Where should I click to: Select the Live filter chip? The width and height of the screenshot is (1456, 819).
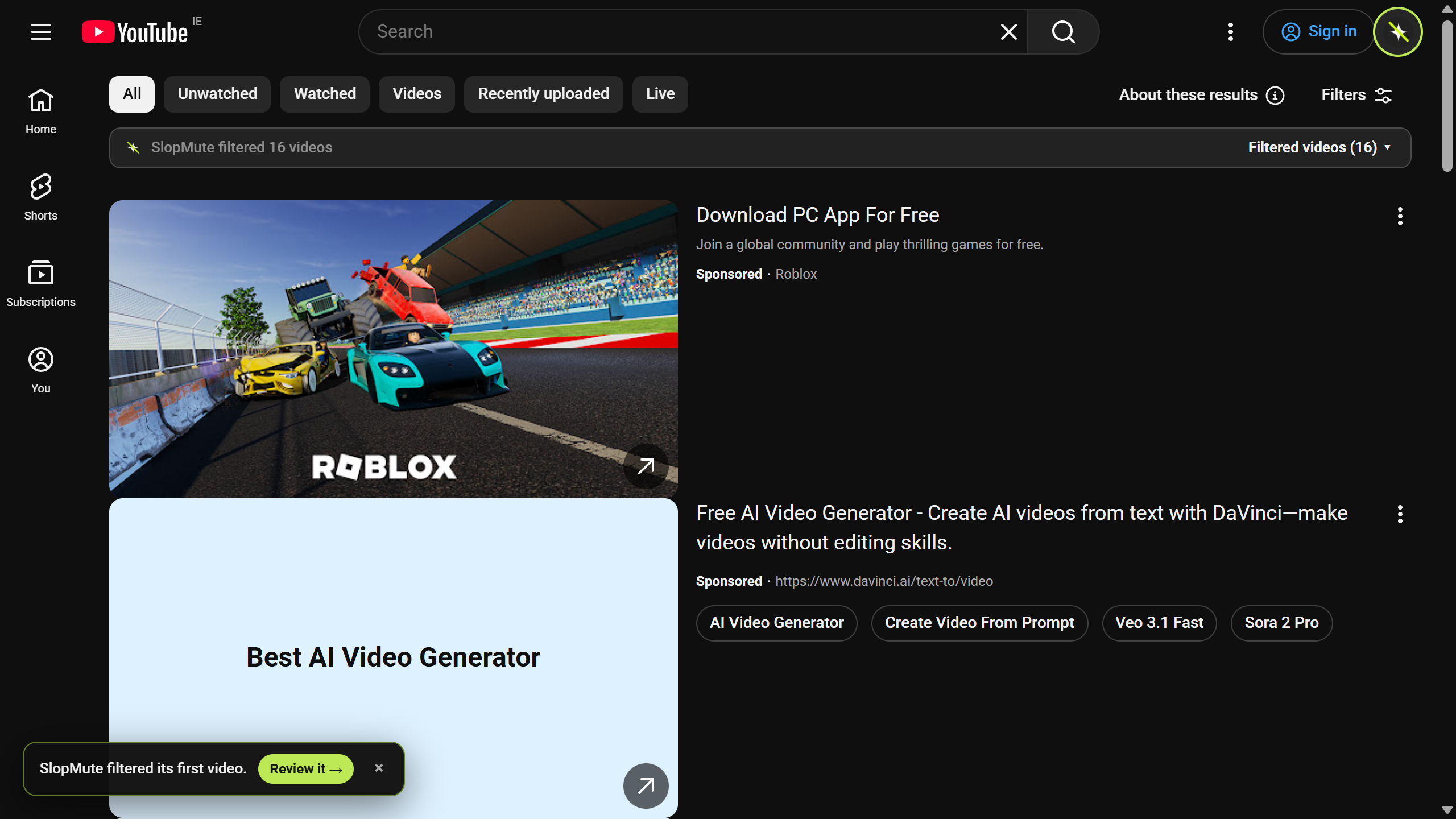(660, 94)
